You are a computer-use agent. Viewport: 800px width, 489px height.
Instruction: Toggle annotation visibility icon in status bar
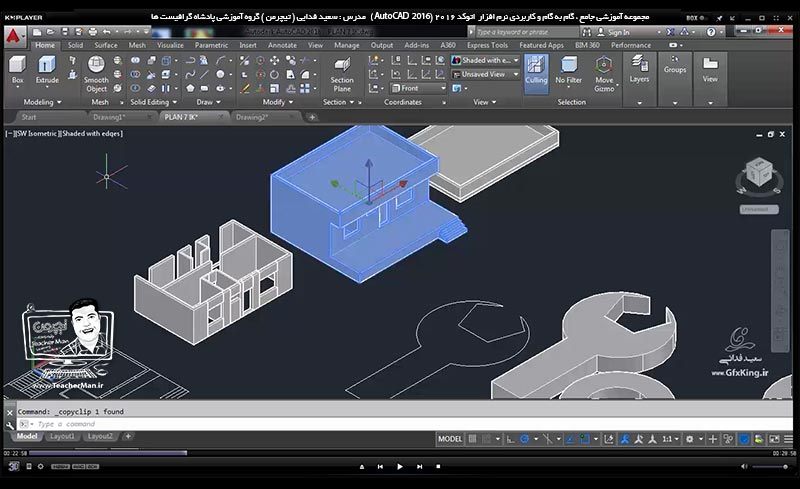click(x=624, y=439)
